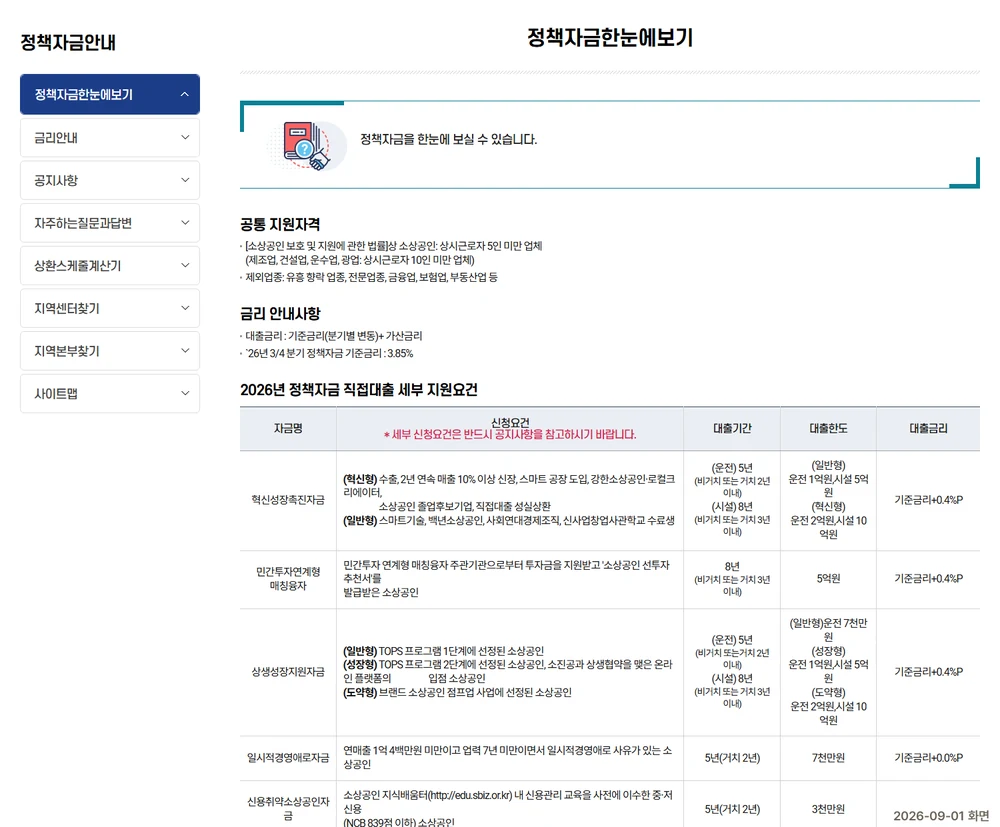
Task: Open the 공지사항 sidebar menu
Action: (110, 180)
